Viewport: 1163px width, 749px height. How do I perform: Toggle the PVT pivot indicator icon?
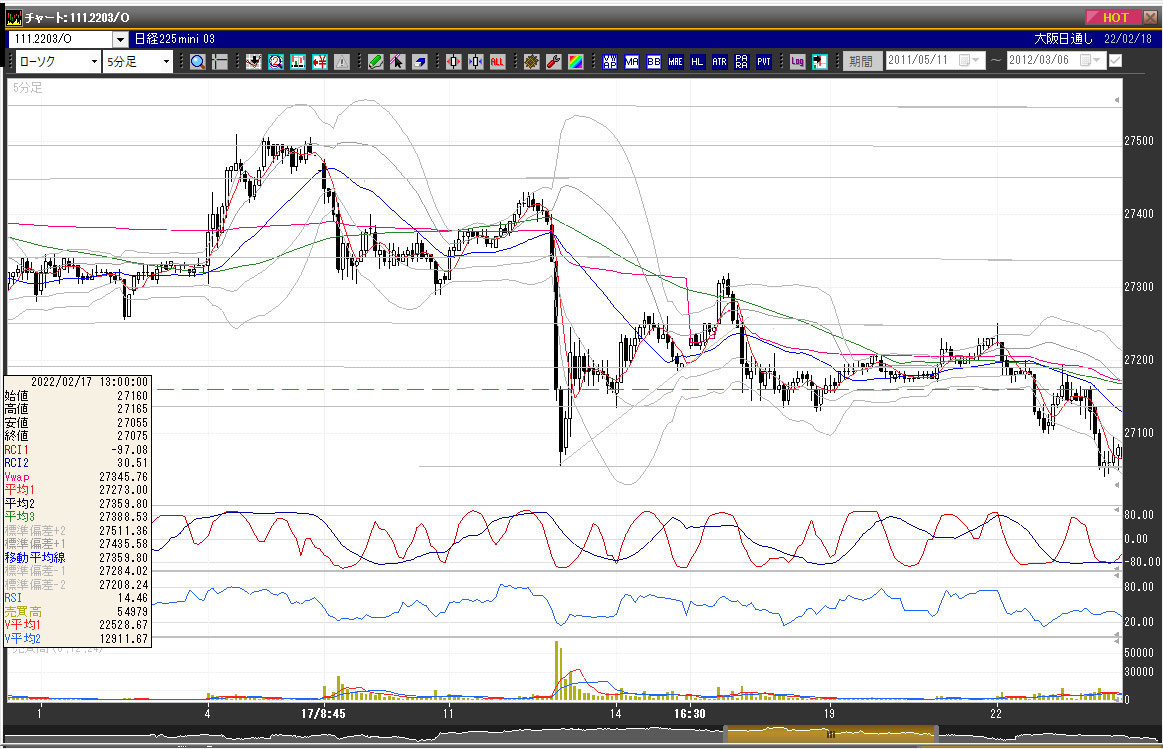click(x=764, y=62)
